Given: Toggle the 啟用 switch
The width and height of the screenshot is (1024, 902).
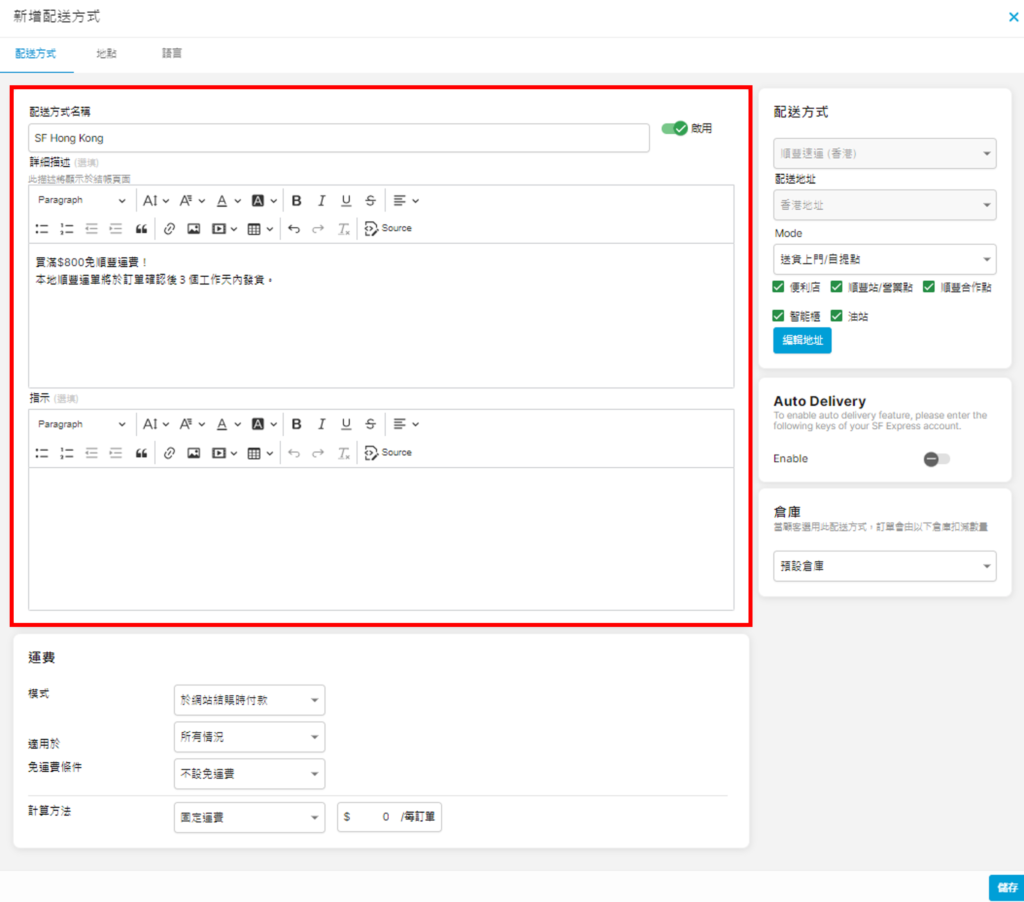Looking at the screenshot, I should pyautogui.click(x=675, y=128).
